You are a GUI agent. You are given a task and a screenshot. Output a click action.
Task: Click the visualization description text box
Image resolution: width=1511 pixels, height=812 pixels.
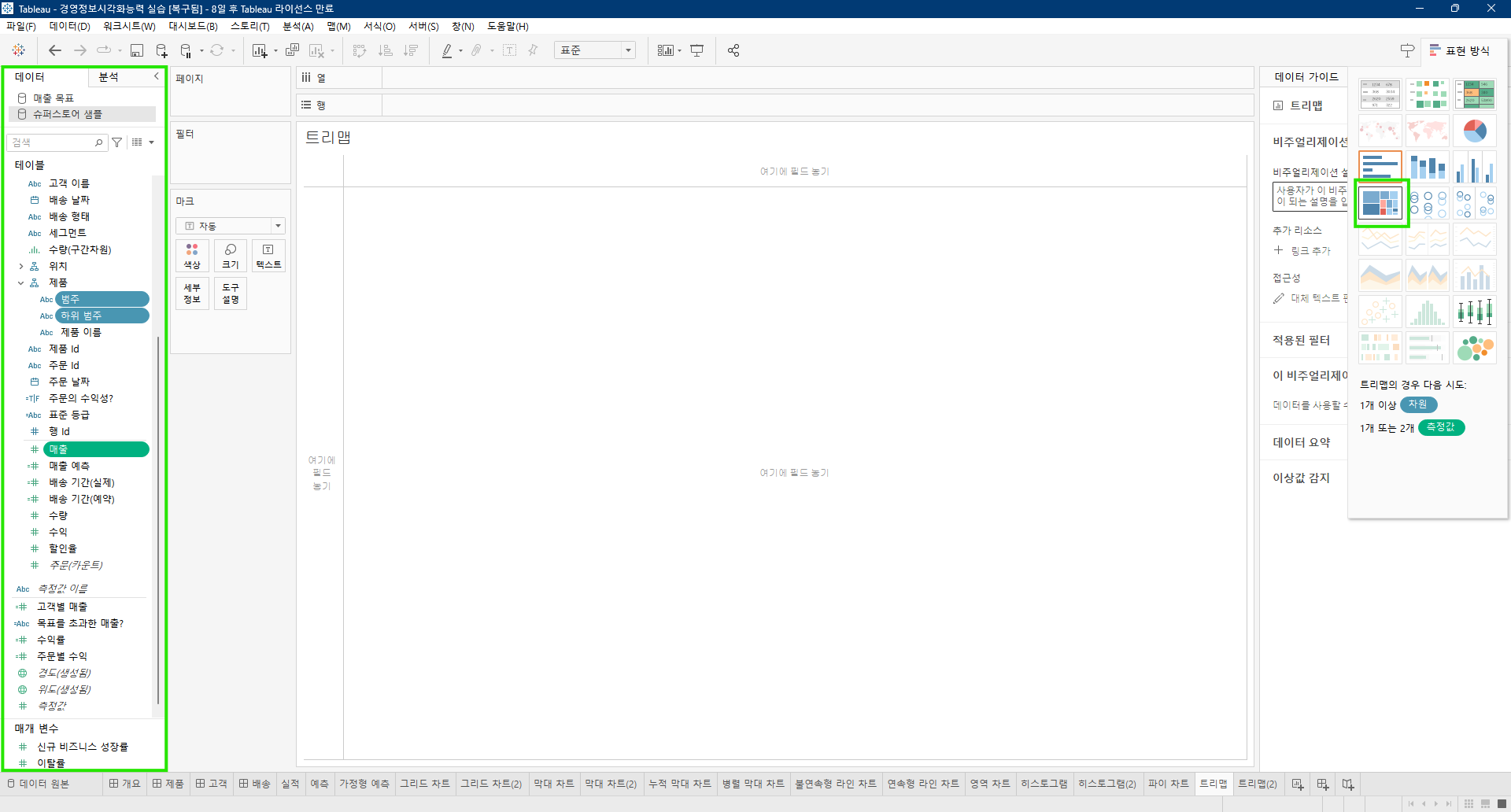(x=1310, y=197)
